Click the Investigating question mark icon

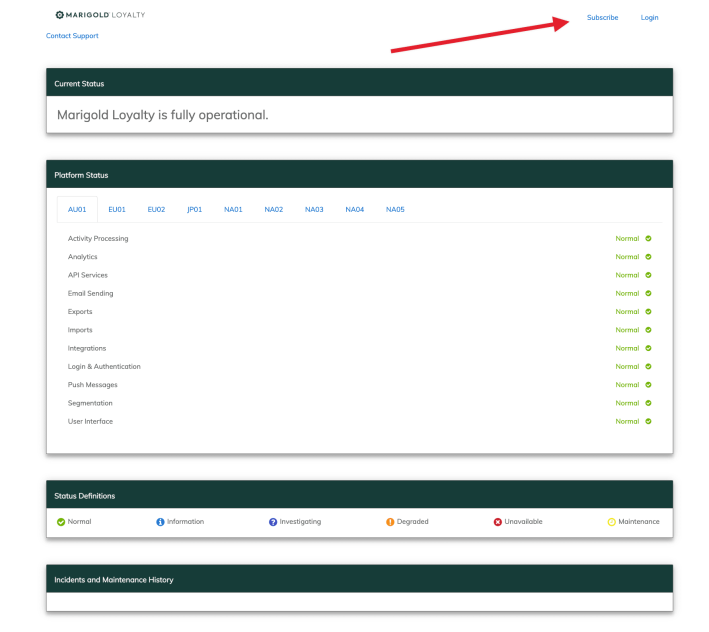point(273,522)
